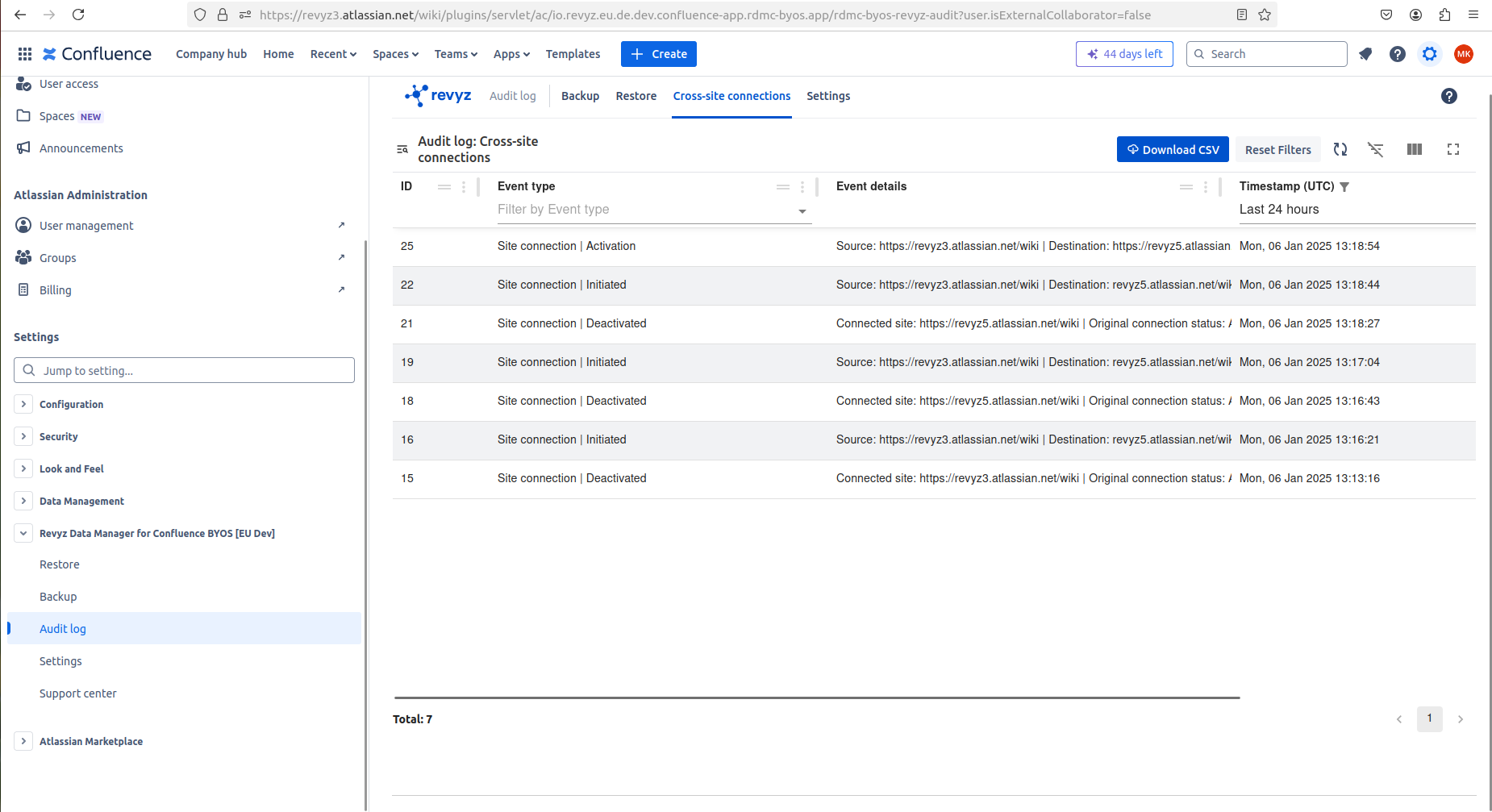Click the revyz logo
The width and height of the screenshot is (1492, 812).
pos(438,95)
